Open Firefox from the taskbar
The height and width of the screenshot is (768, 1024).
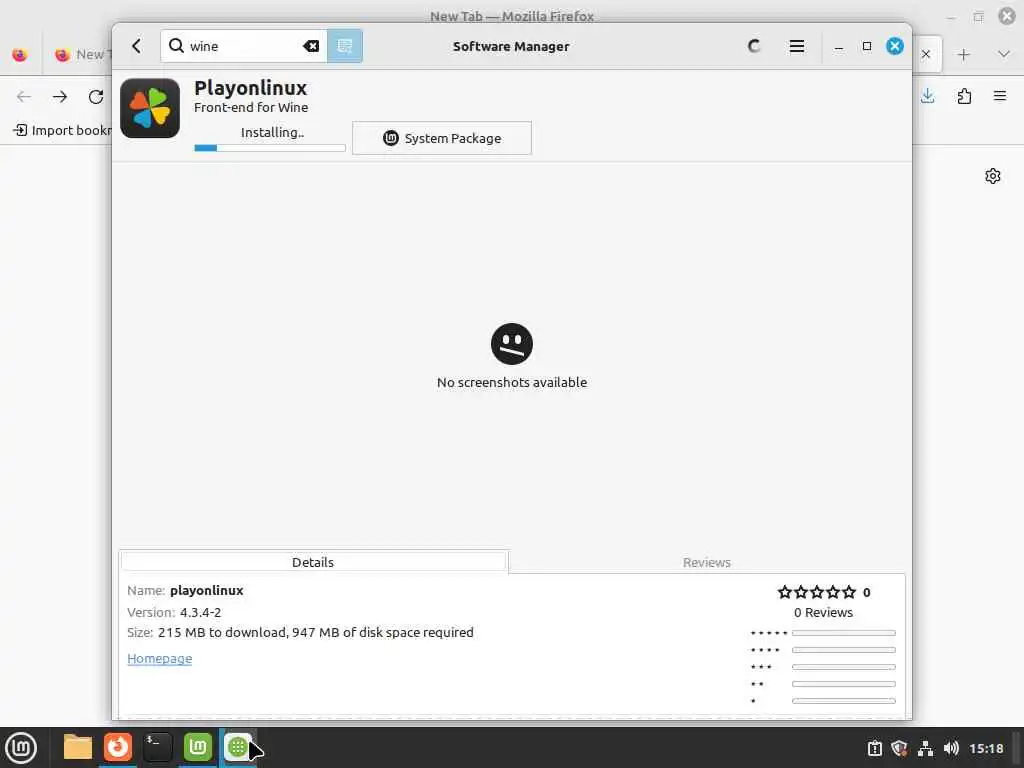pos(118,747)
